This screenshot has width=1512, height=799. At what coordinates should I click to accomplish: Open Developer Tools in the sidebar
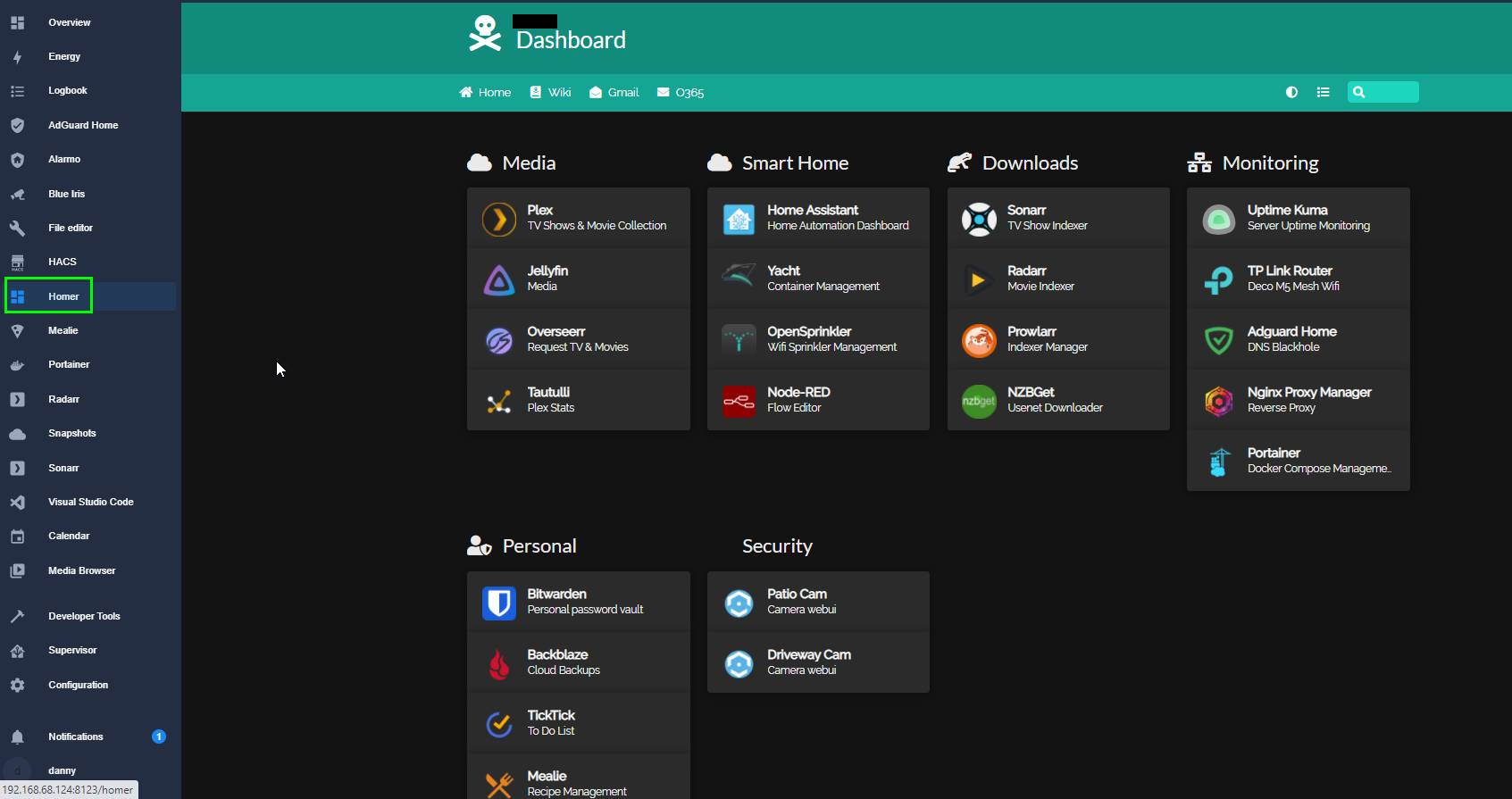89,616
